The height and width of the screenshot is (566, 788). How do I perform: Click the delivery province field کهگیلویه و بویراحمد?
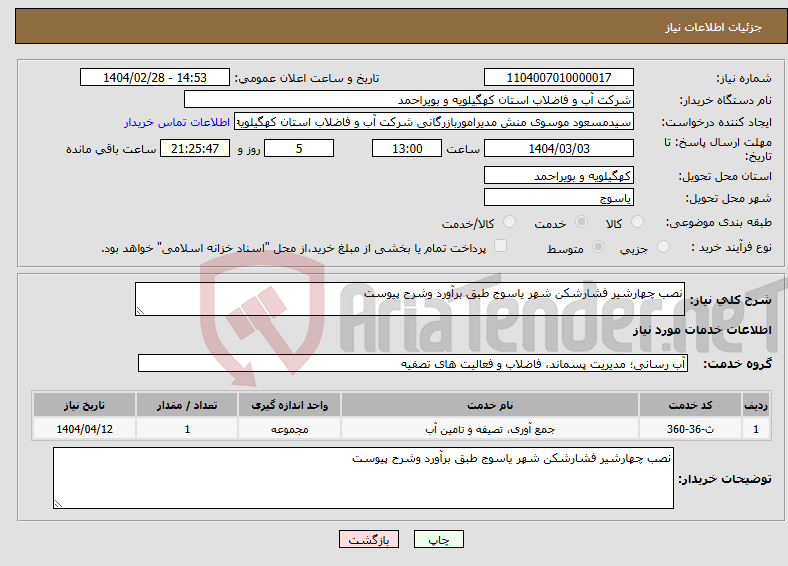pos(559,175)
